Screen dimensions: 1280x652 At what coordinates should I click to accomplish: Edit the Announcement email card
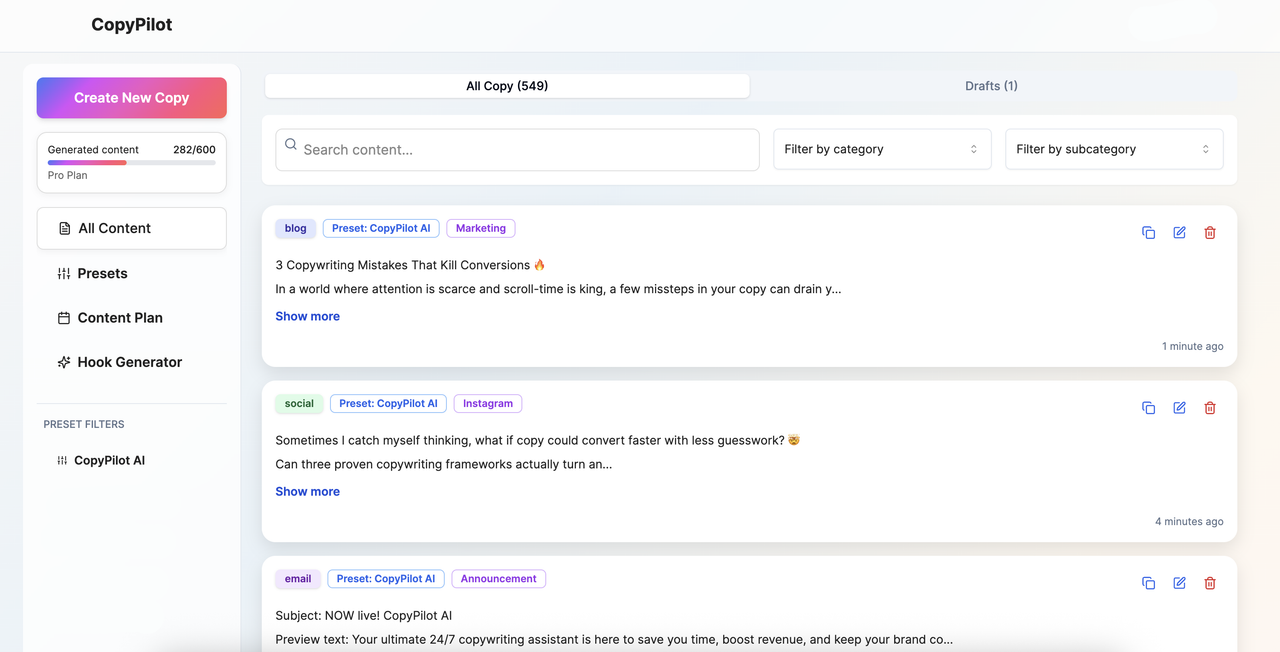tap(1179, 583)
